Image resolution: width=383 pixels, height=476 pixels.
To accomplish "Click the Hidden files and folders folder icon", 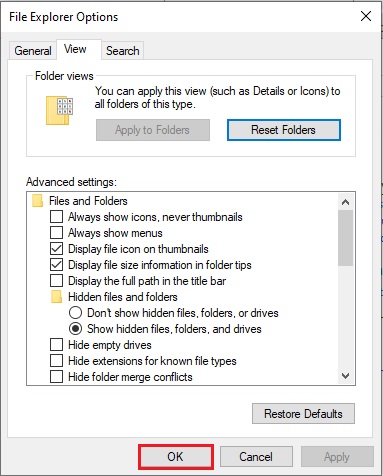I will pos(56,297).
